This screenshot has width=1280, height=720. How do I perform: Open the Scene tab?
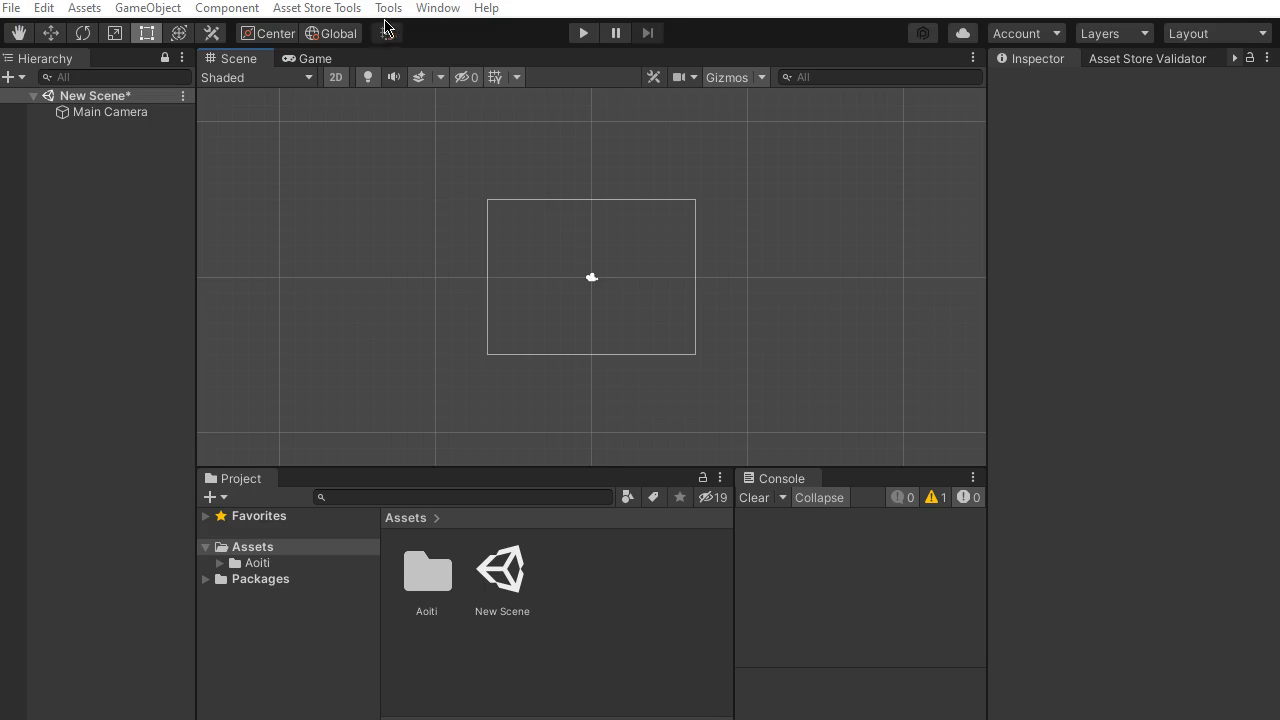(x=231, y=58)
